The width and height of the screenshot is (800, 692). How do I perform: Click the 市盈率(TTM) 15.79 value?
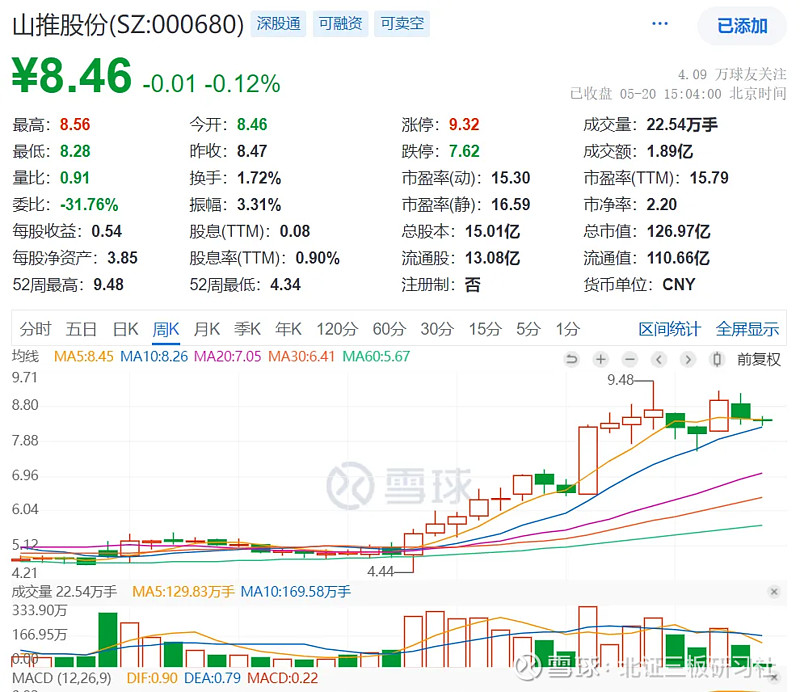click(x=709, y=178)
